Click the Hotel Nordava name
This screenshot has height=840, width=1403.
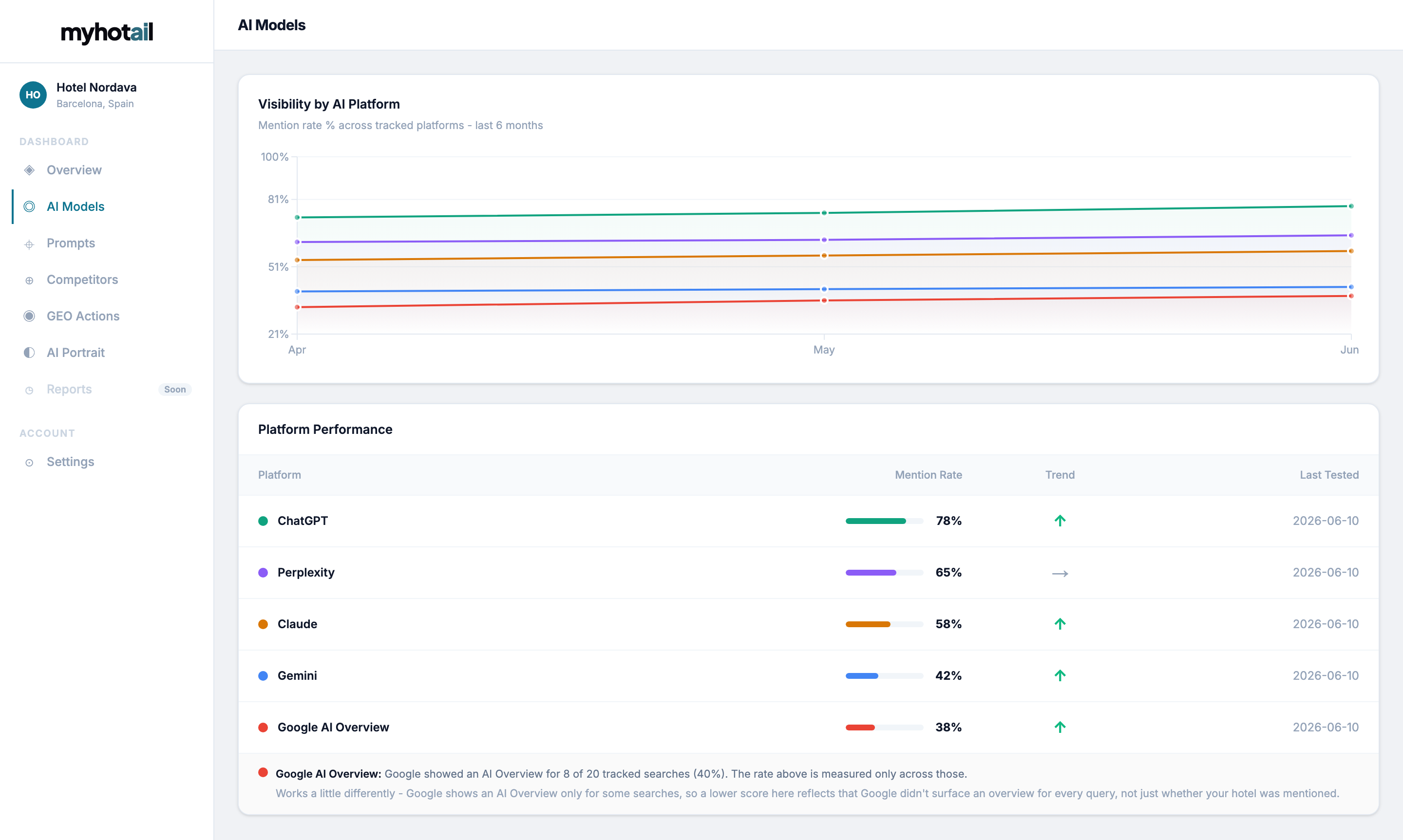pos(96,87)
